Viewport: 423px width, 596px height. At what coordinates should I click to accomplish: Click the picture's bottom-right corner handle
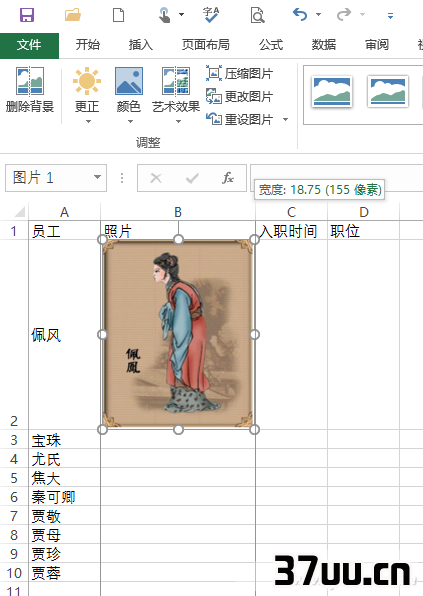click(255, 430)
